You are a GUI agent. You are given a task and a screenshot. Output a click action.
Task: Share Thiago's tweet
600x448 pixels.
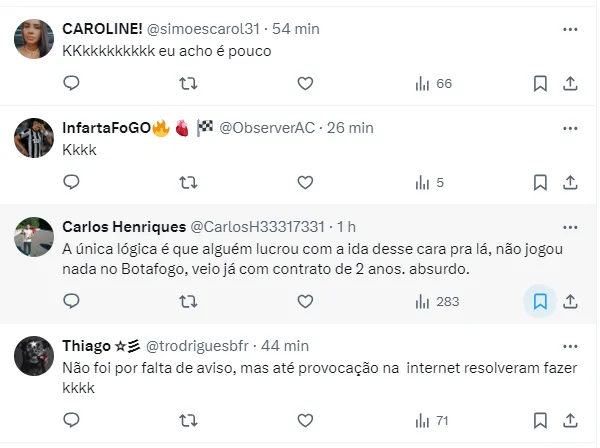click(570, 420)
